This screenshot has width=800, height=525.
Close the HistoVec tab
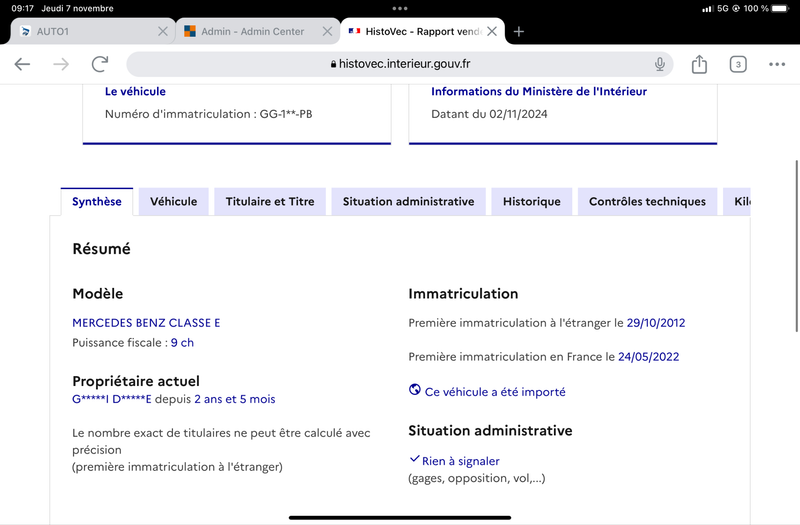[x=492, y=32]
